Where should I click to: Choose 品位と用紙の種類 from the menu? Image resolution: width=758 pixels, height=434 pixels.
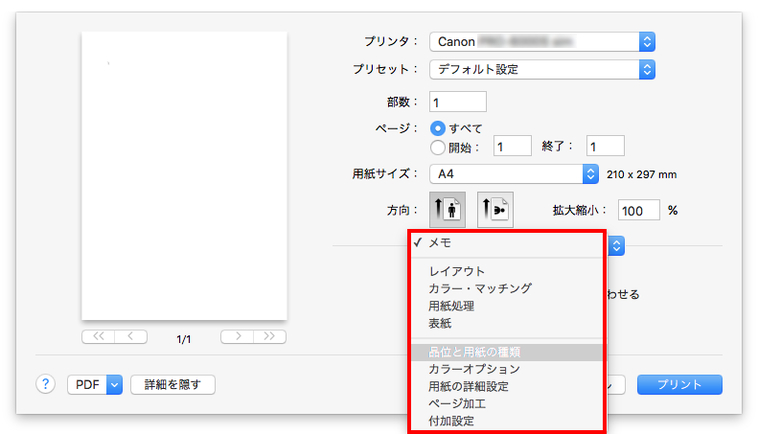[x=474, y=352]
